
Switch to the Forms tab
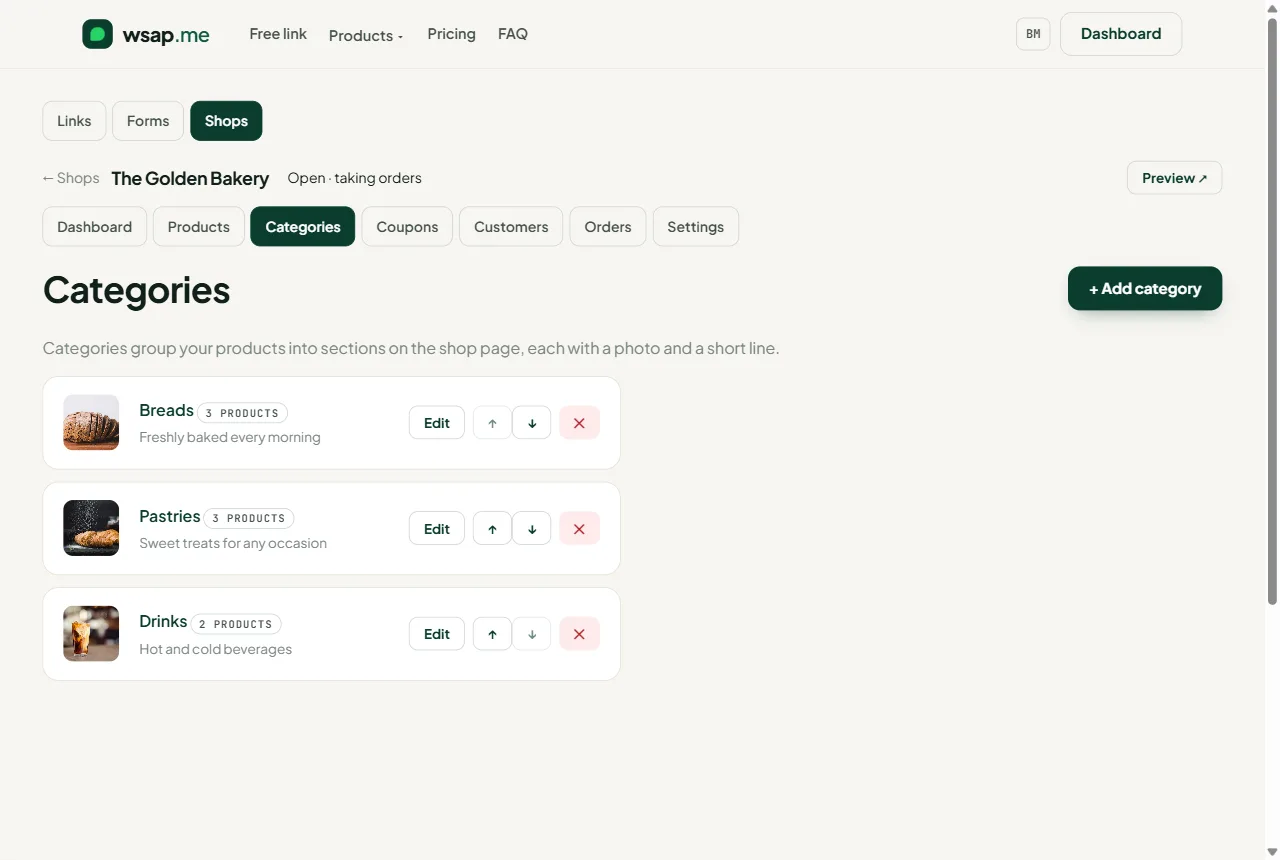pos(148,121)
